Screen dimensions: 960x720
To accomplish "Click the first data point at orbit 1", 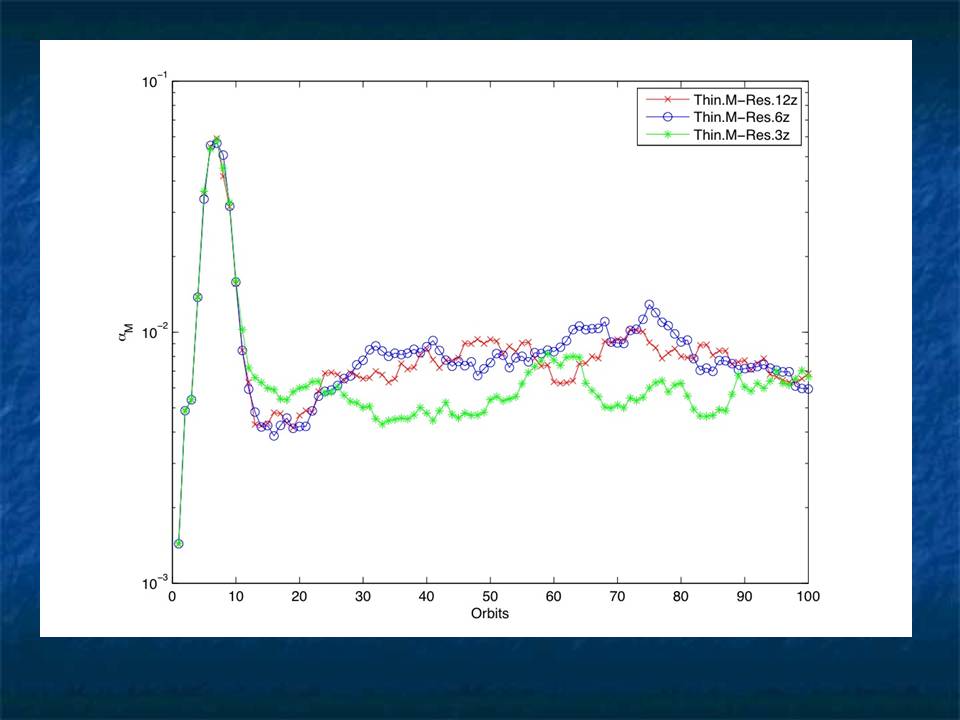I will click(x=178, y=544).
